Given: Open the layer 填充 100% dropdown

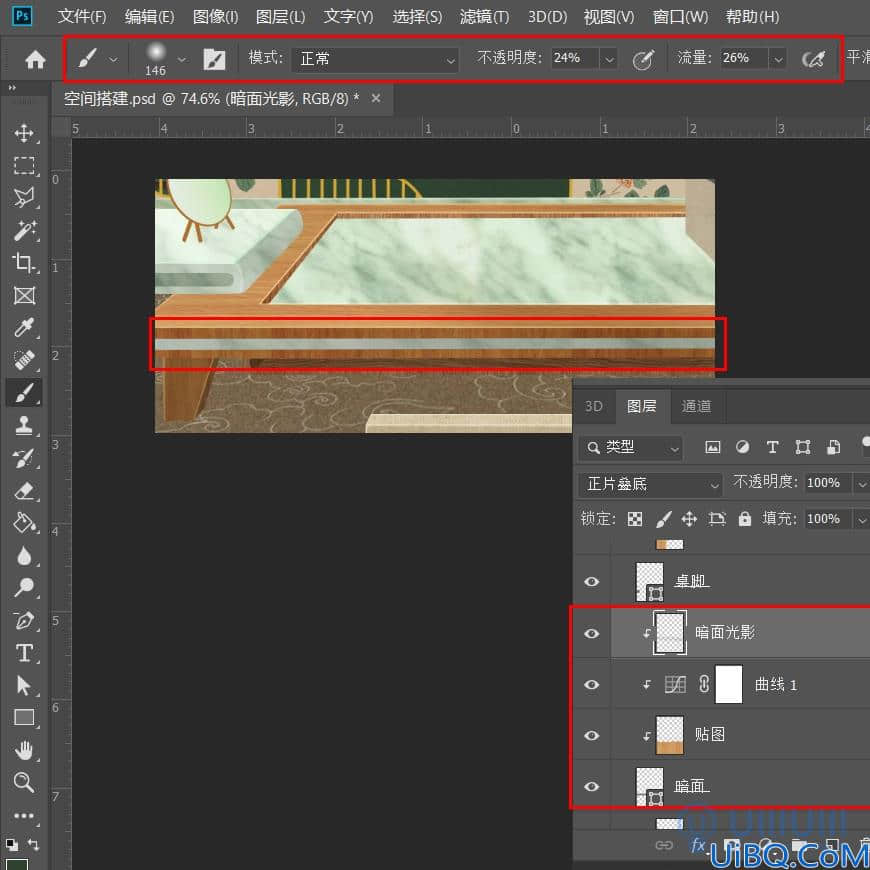Looking at the screenshot, I should coord(861,520).
